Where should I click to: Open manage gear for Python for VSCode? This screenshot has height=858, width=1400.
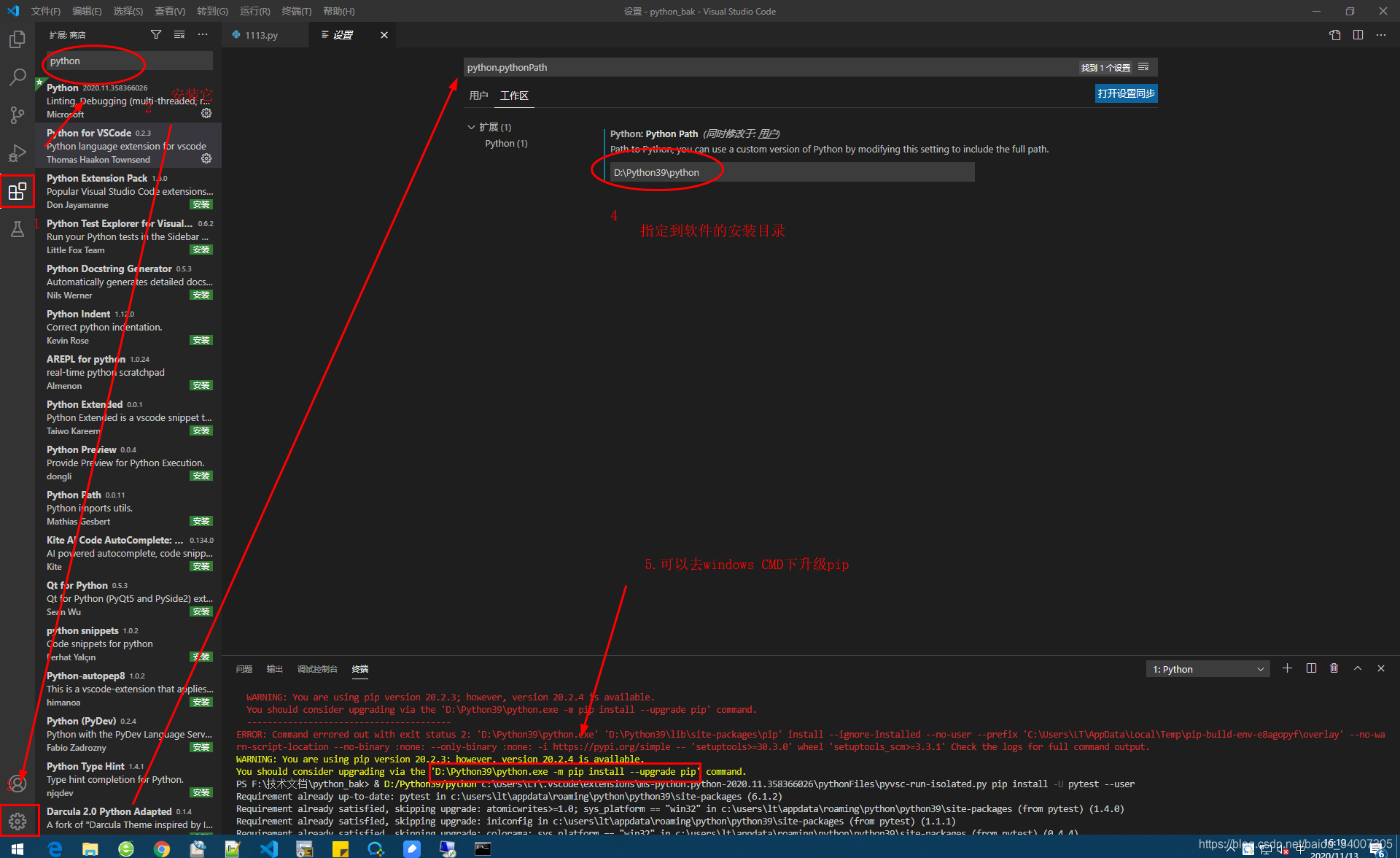[206, 158]
